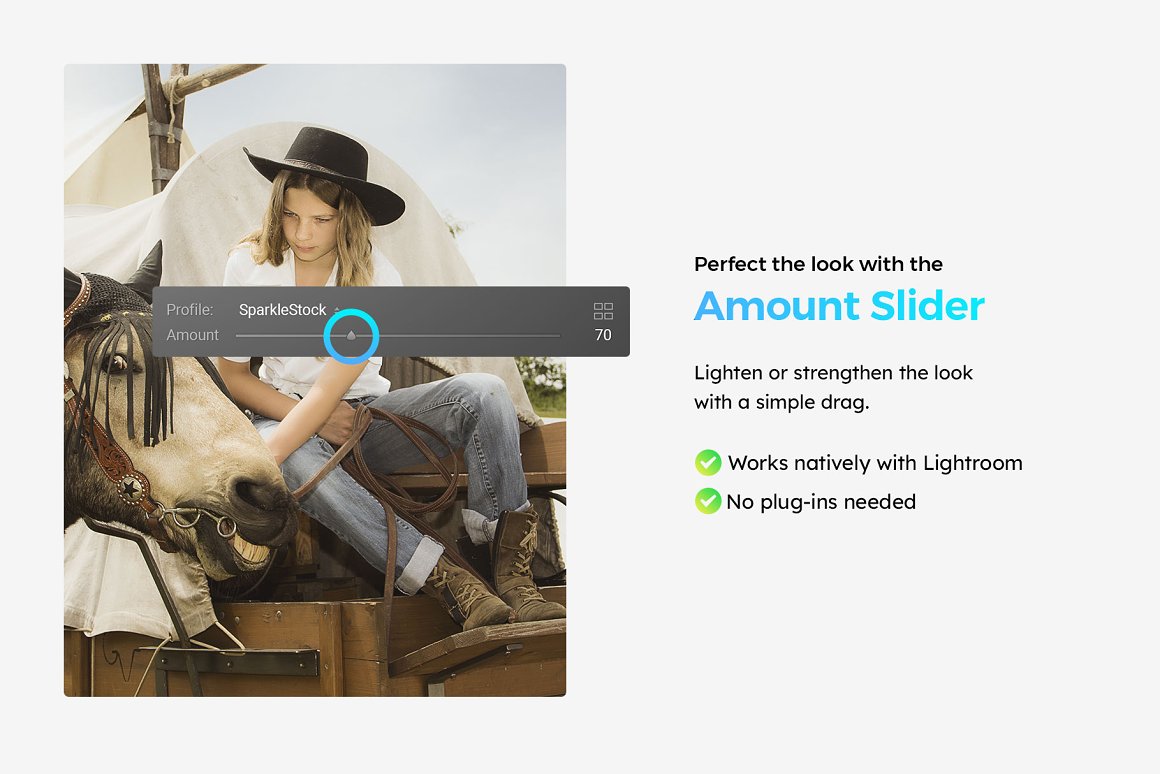This screenshot has width=1160, height=774.
Task: Open the SparkleStock profile dropdown
Action: point(289,310)
